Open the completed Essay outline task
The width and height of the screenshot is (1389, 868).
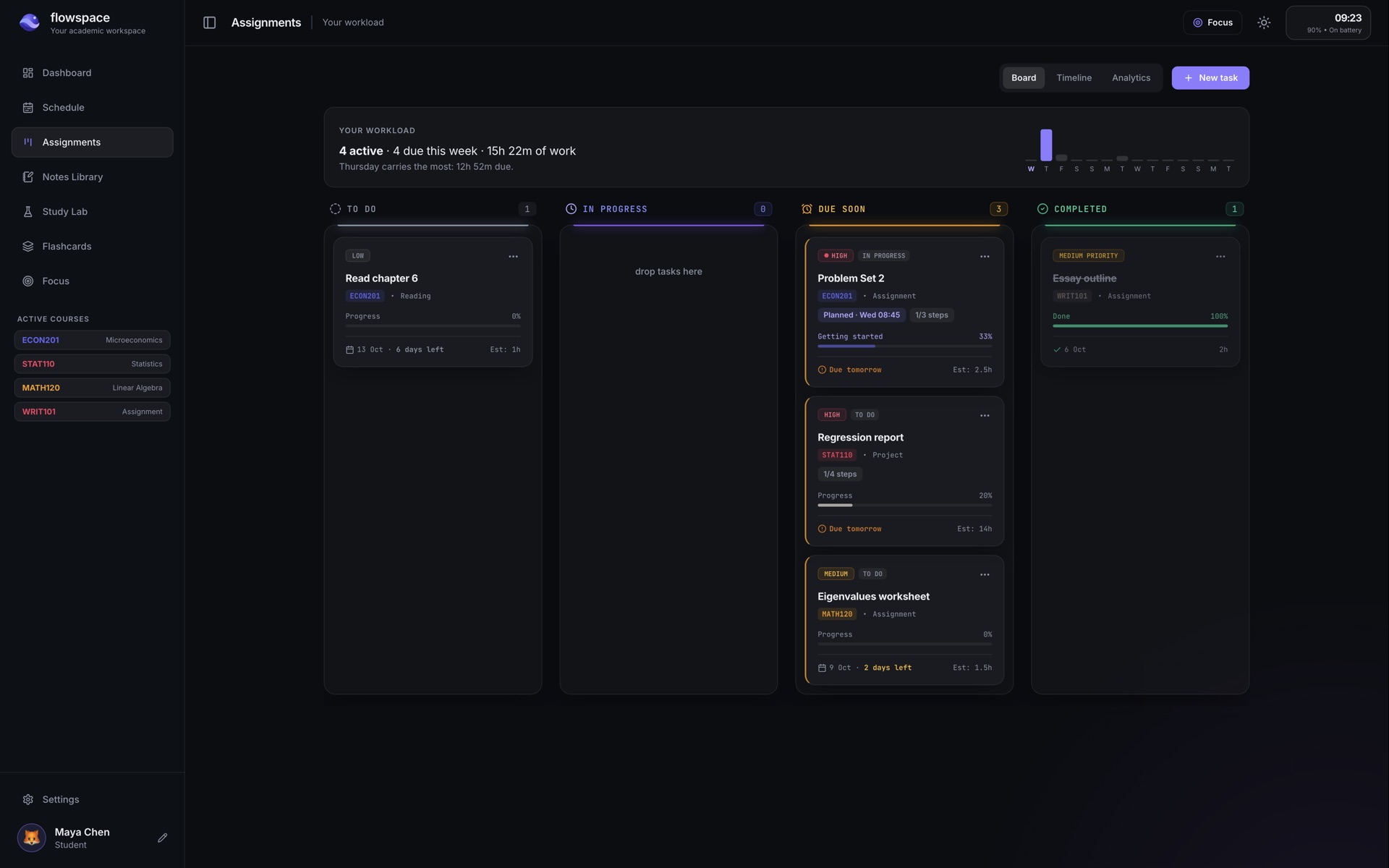(x=1140, y=302)
